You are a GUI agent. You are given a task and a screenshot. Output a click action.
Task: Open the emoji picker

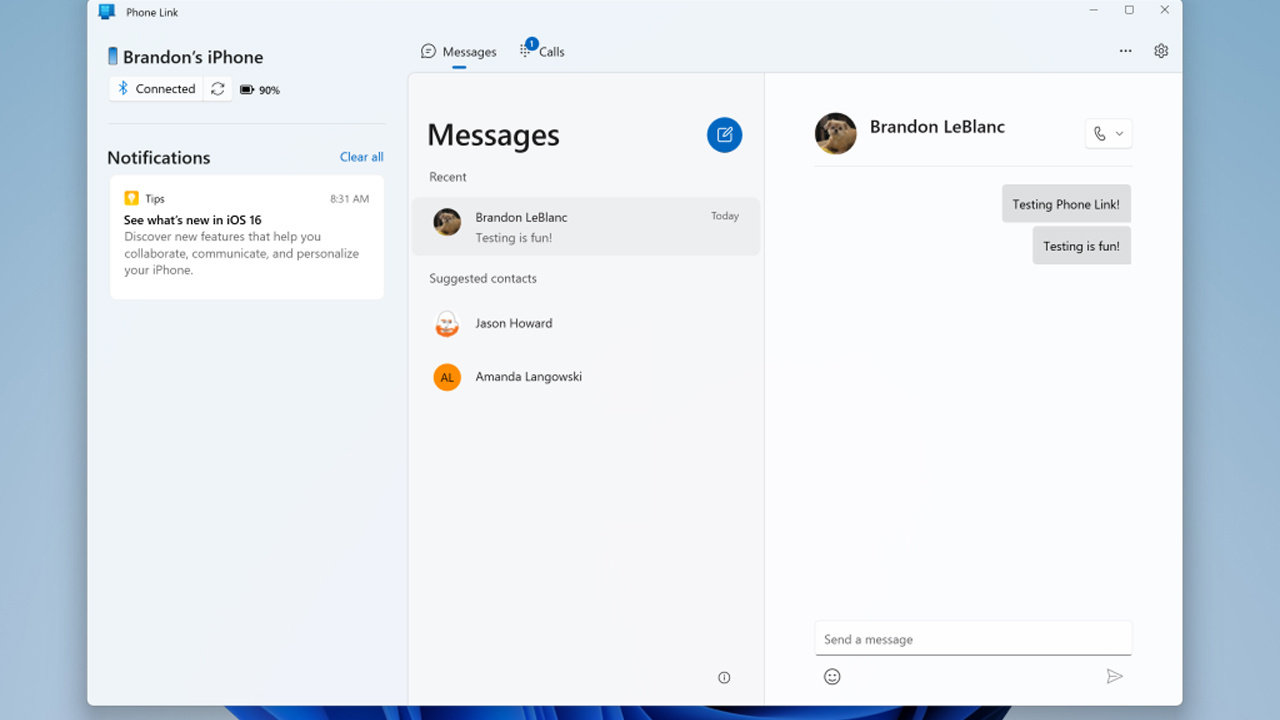click(832, 677)
